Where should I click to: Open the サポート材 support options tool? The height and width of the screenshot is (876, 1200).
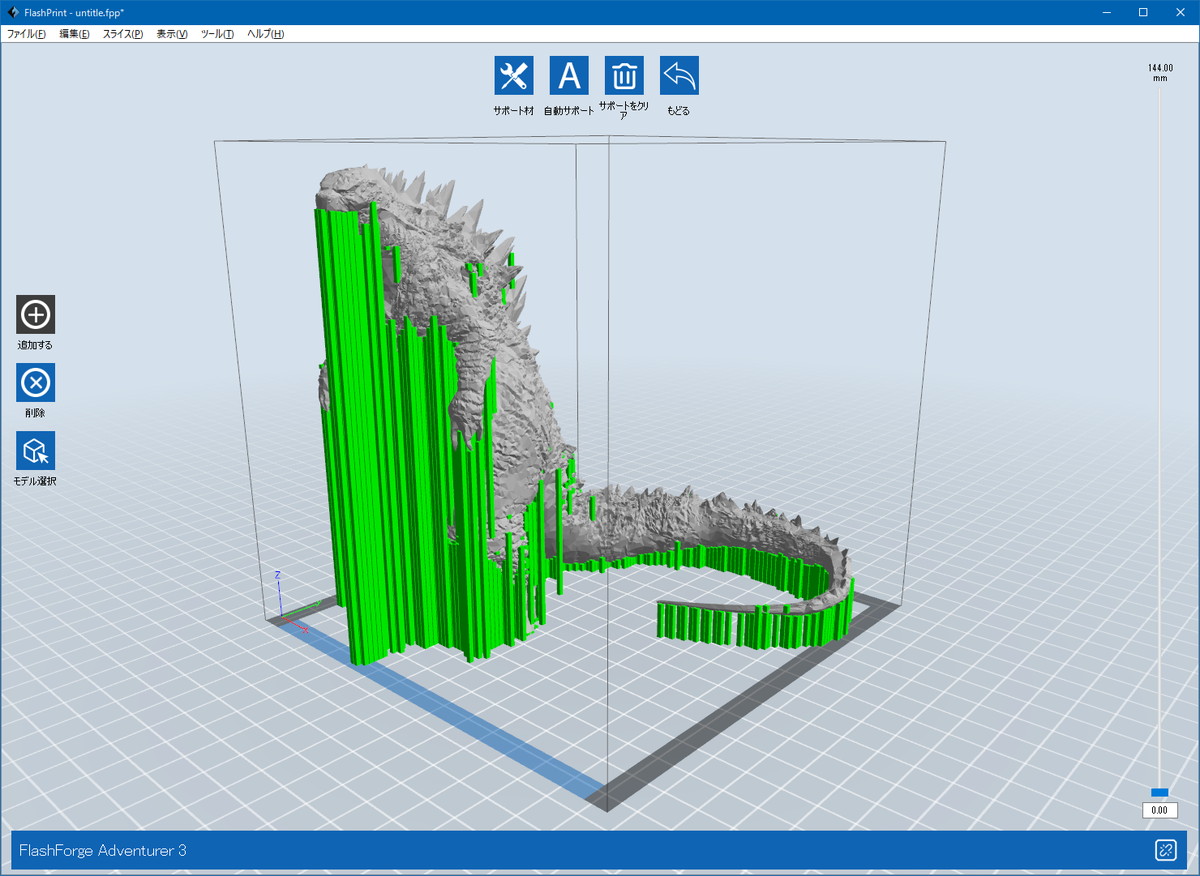[514, 76]
